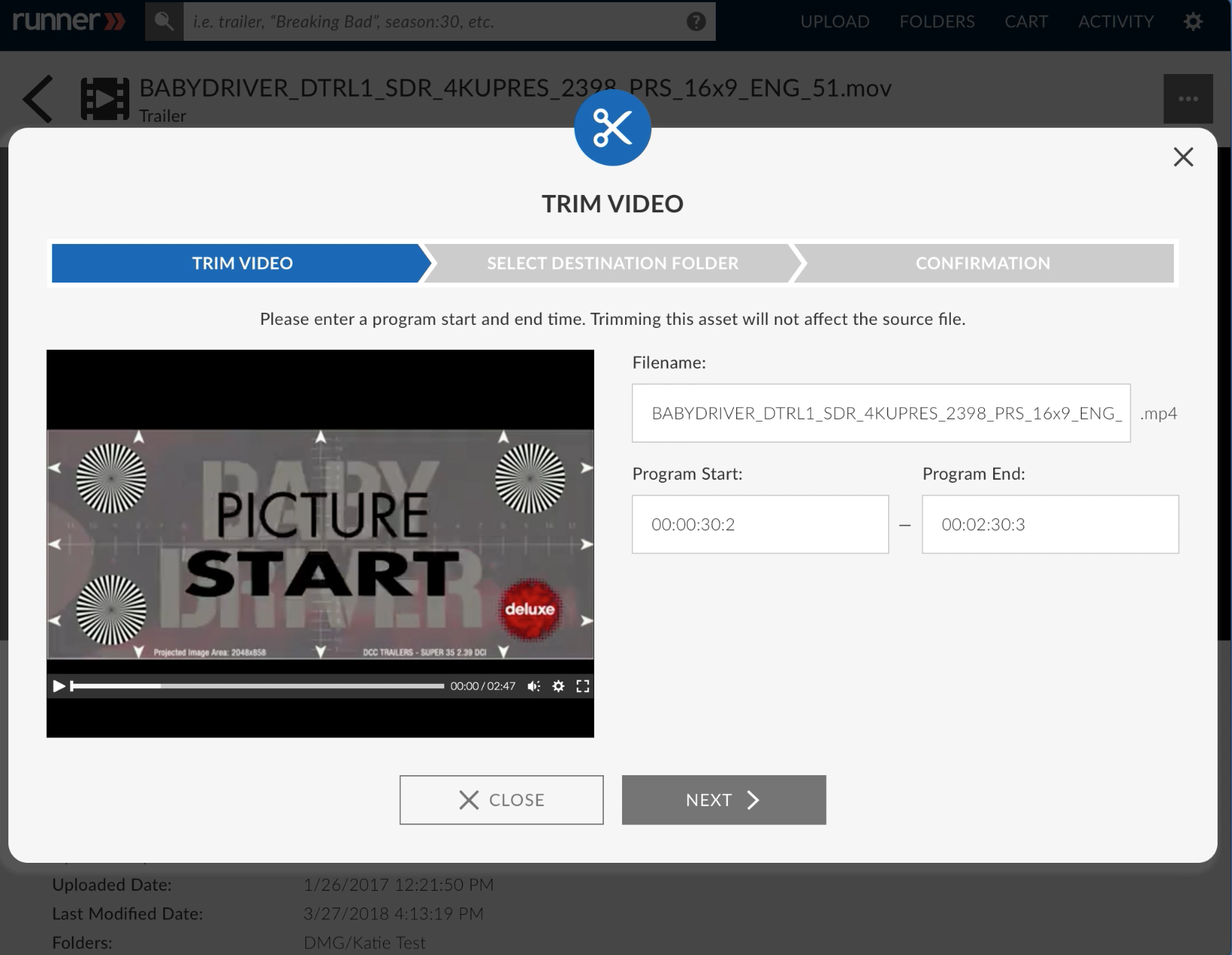Screen dimensions: 1232x955
Task: Open the three-dot more options menu
Action: click(1188, 99)
